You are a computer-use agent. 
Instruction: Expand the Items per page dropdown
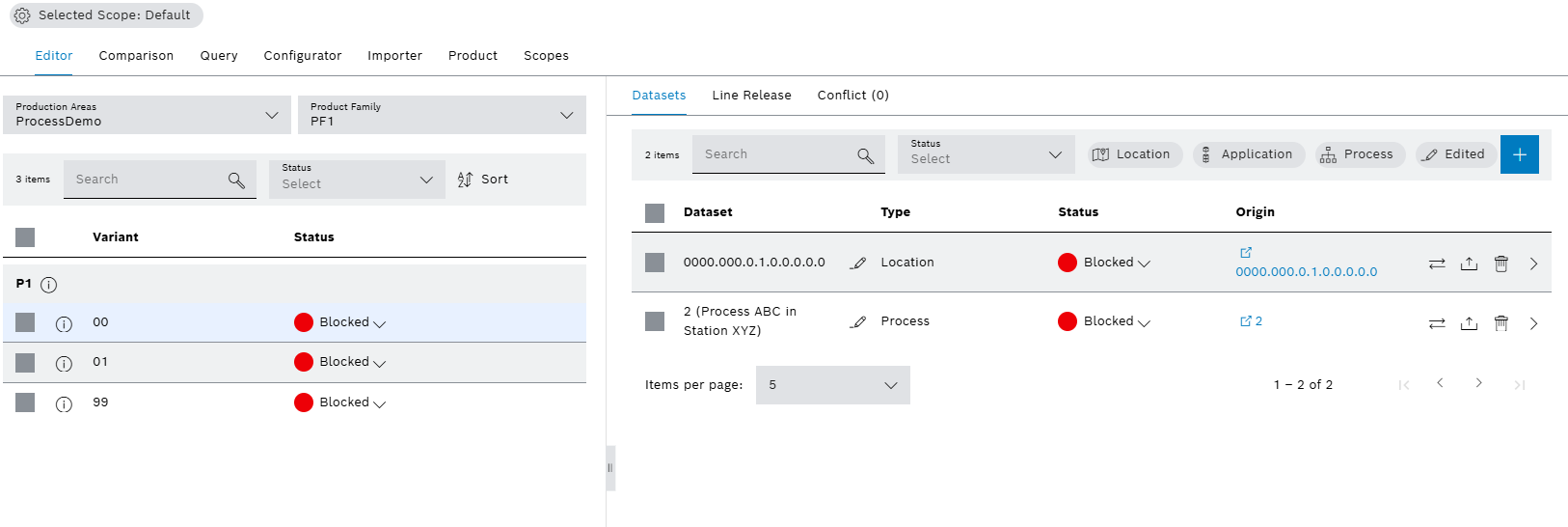pyautogui.click(x=832, y=385)
